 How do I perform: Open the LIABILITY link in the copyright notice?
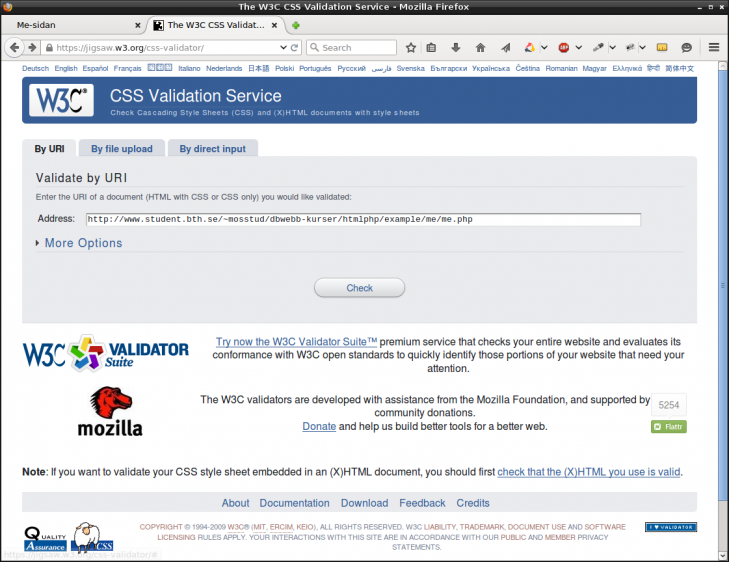click(x=440, y=527)
